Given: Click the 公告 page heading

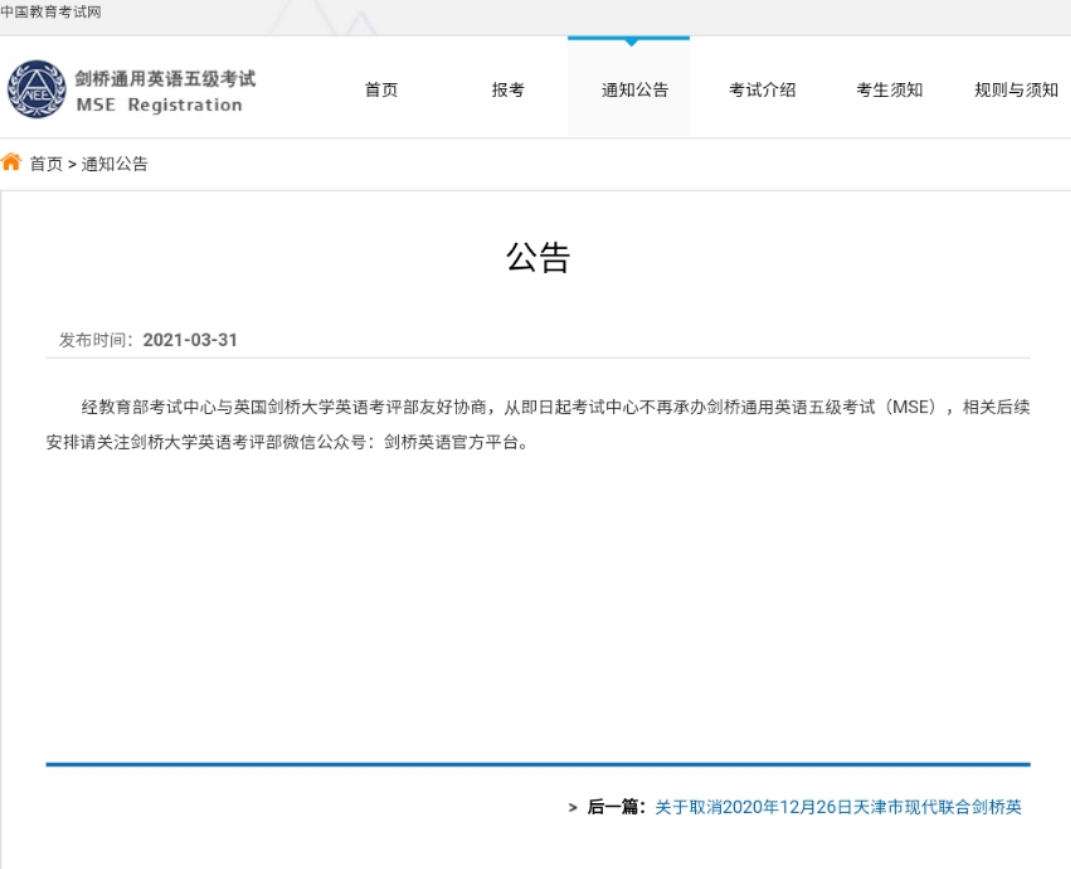Looking at the screenshot, I should [537, 258].
